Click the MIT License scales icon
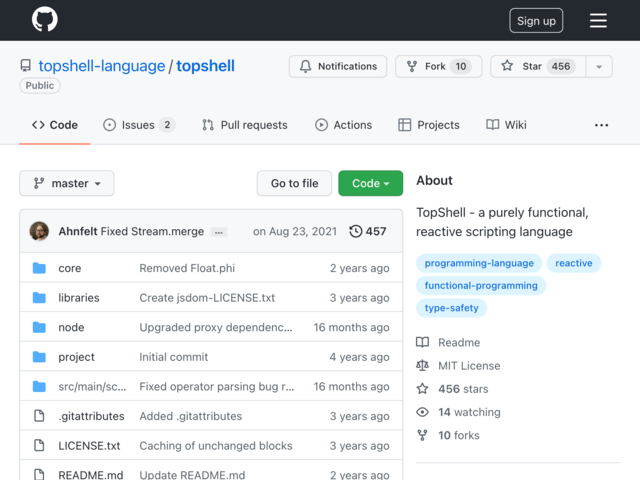This screenshot has width=640, height=480. coord(422,365)
